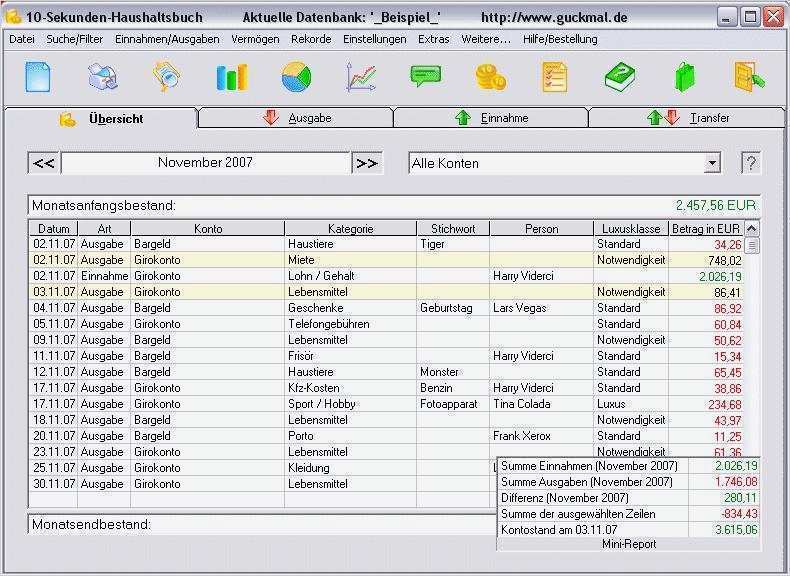Sort by the Person column header
This screenshot has height=576, width=790.
tap(542, 229)
